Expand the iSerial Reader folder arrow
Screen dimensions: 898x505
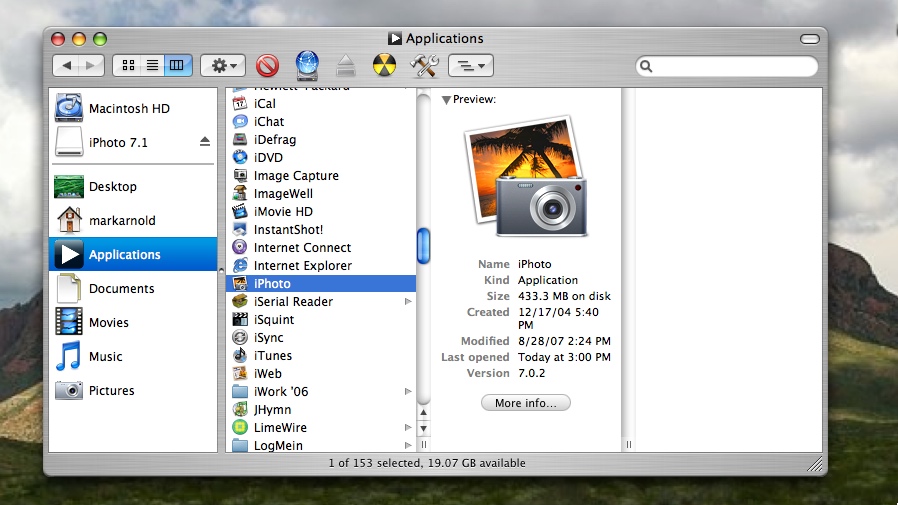[x=408, y=302]
